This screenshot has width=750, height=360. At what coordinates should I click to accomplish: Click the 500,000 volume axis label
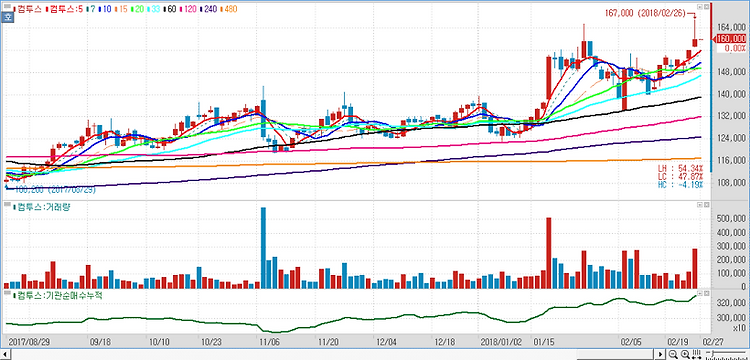click(731, 219)
